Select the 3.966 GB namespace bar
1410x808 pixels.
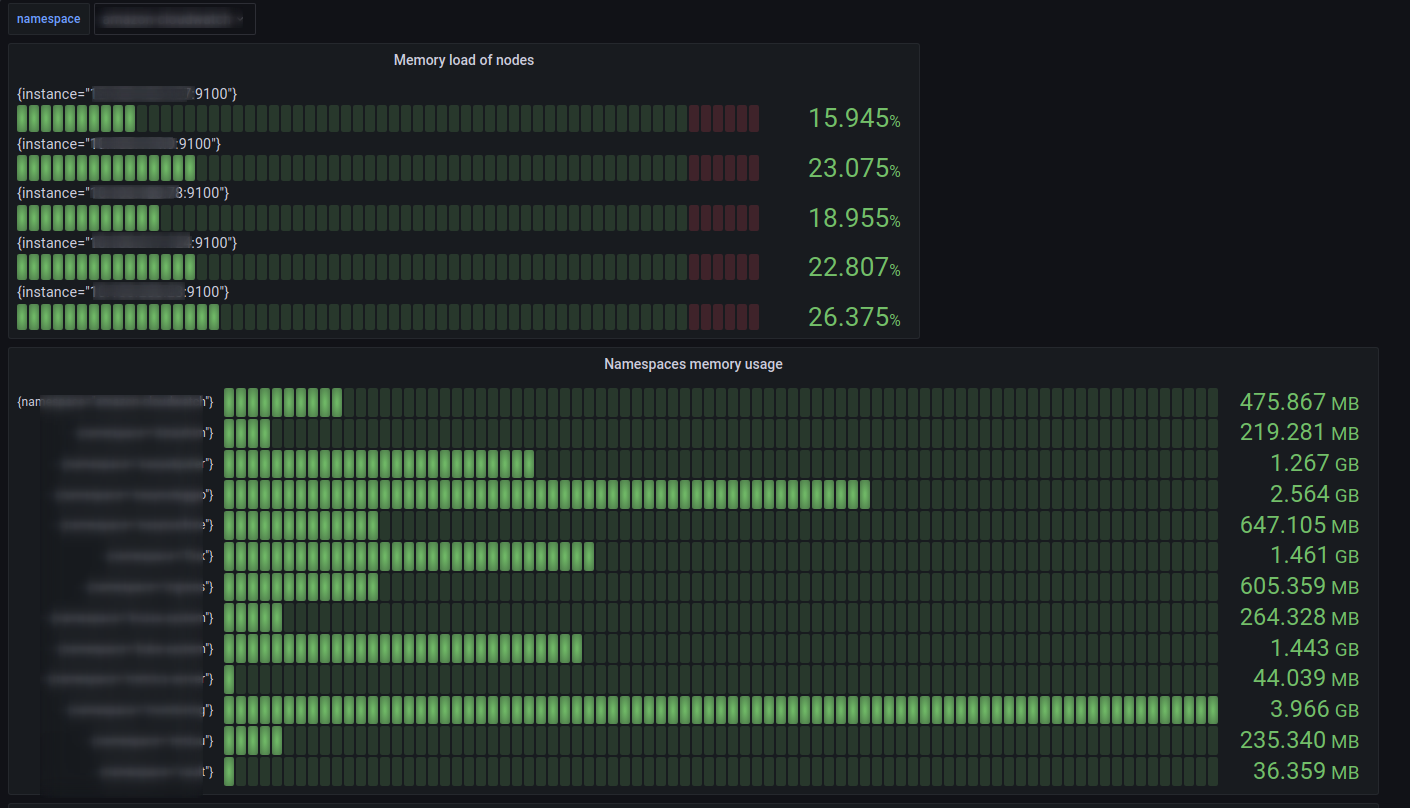pos(720,710)
